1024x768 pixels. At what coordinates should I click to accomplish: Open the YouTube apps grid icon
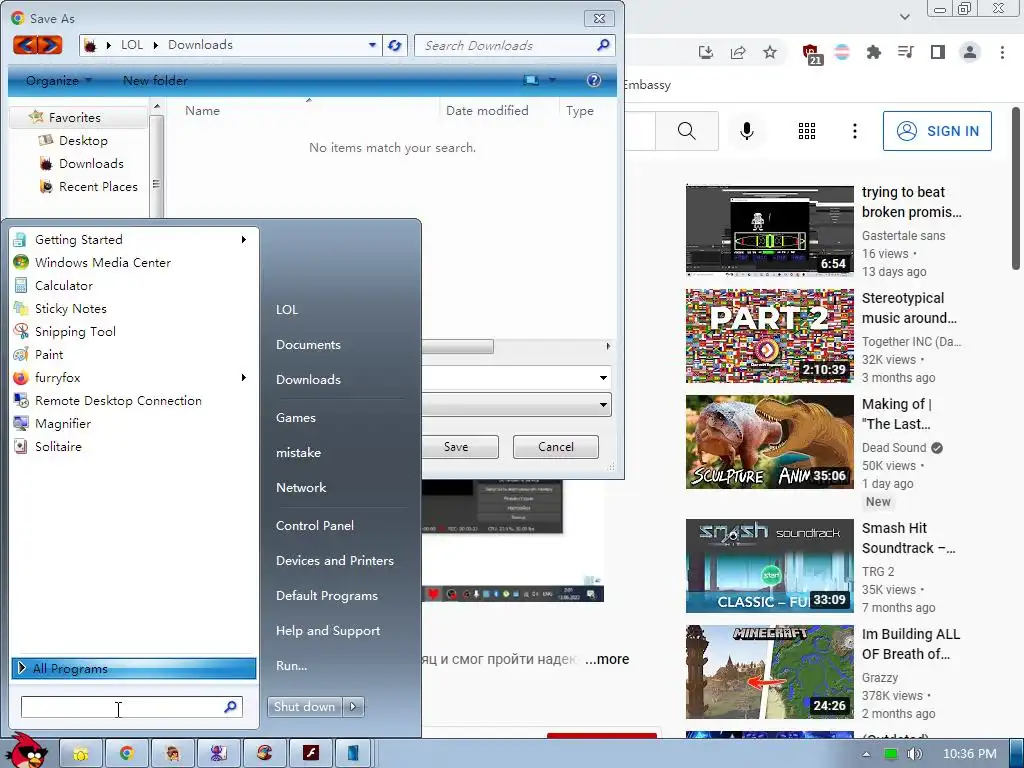click(x=807, y=131)
